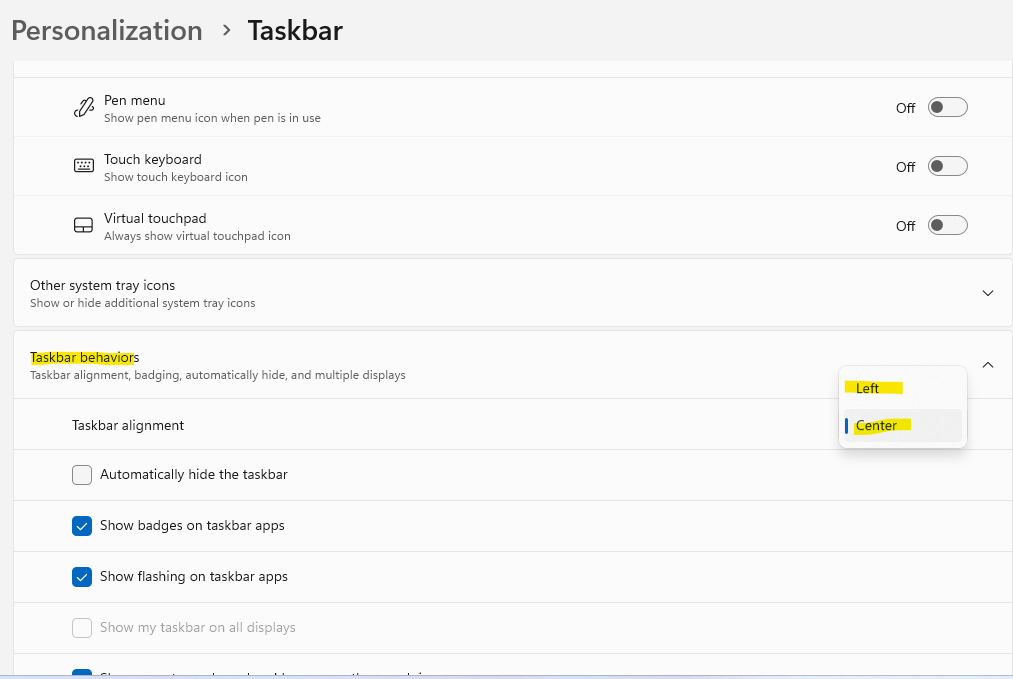The image size is (1013, 679).
Task: Disable Show flashing on taskbar apps
Action: pyautogui.click(x=81, y=576)
